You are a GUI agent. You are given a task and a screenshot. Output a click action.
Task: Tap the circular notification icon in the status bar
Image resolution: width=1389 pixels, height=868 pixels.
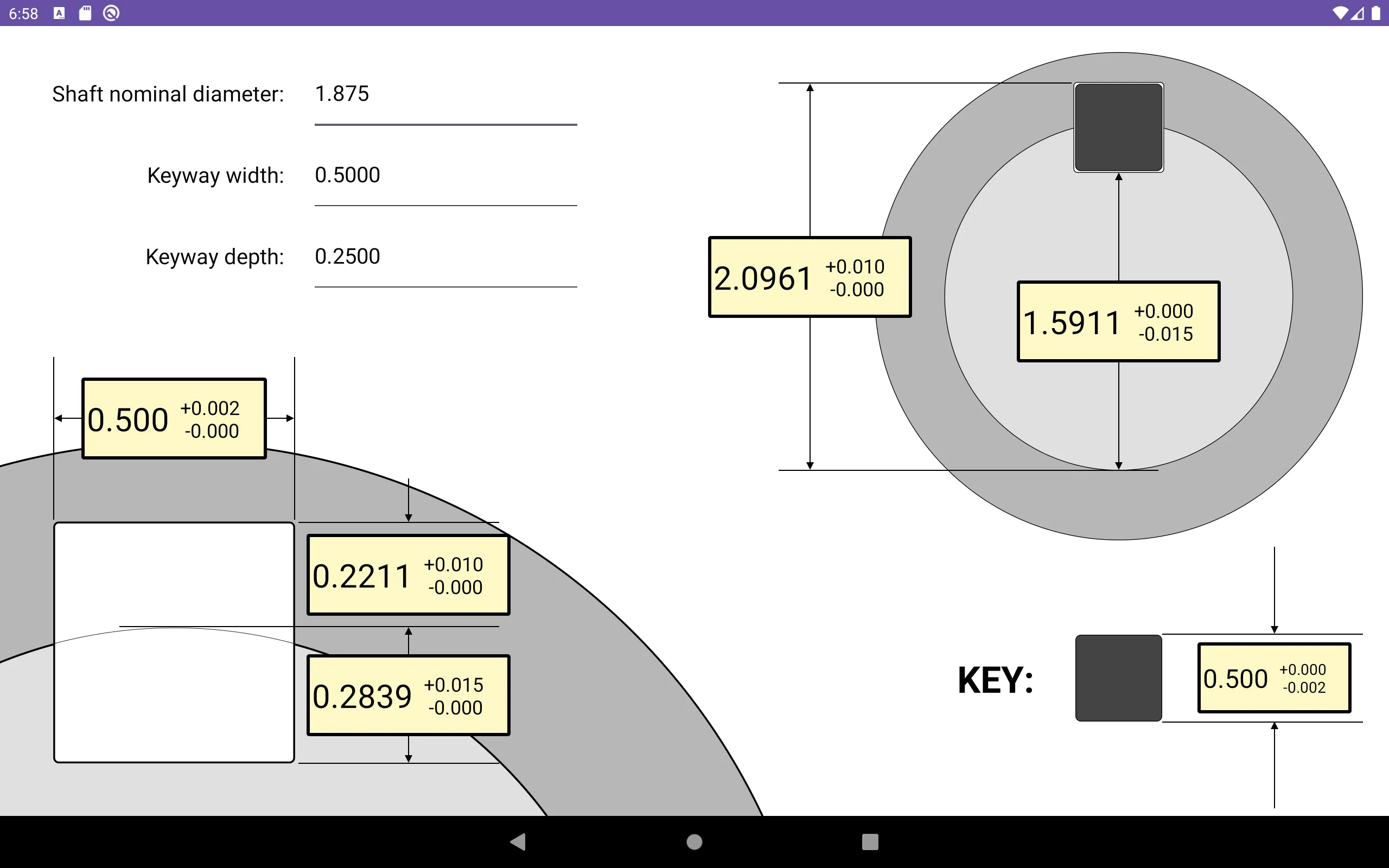coord(111,13)
